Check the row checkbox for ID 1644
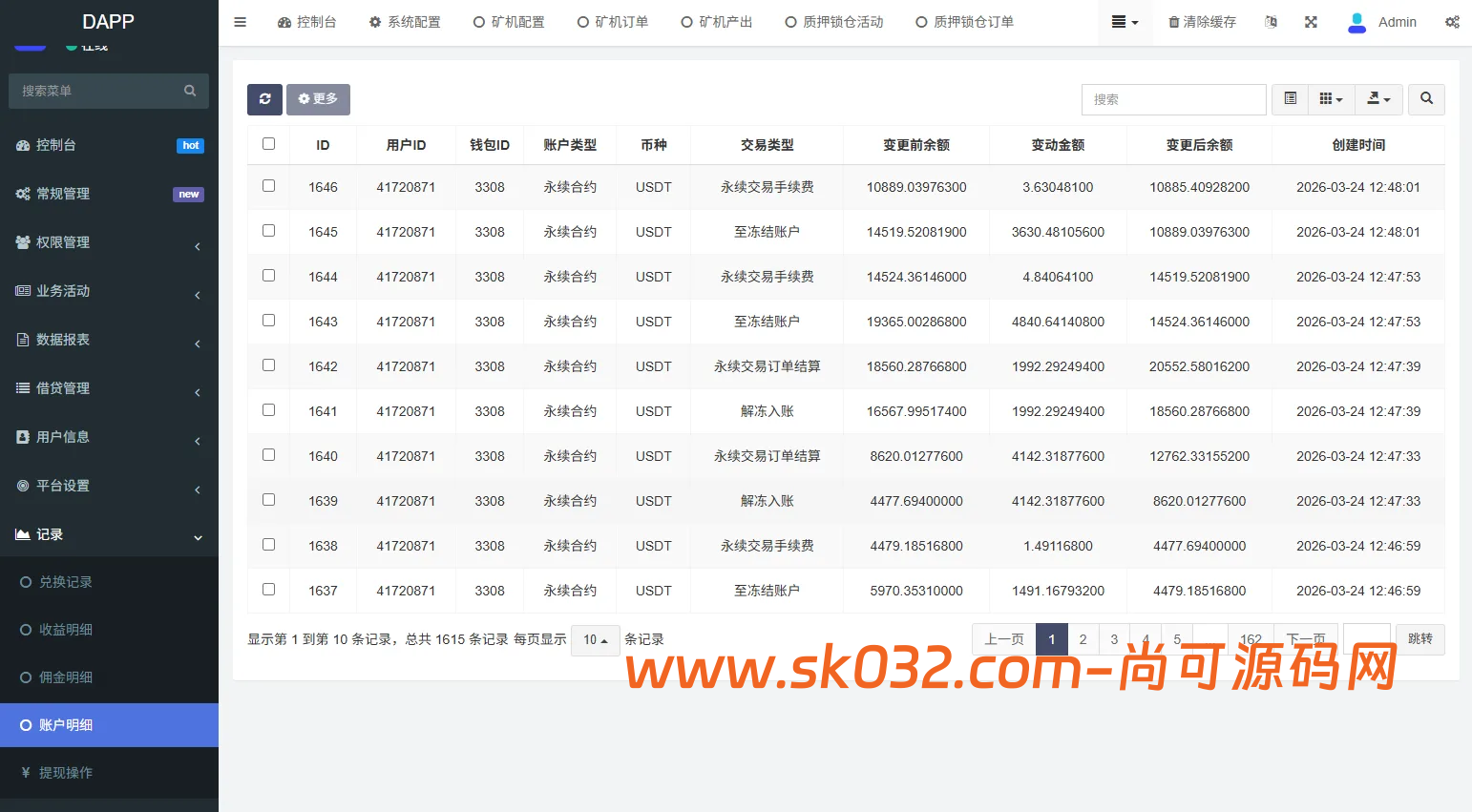 click(x=268, y=276)
